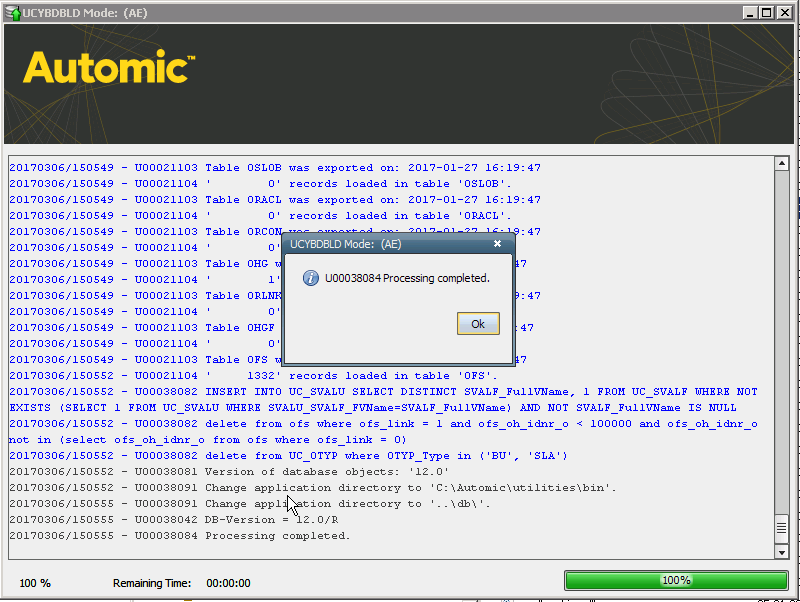Maximize the UCYBDBLD main window
Image resolution: width=800 pixels, height=602 pixels.
point(767,13)
